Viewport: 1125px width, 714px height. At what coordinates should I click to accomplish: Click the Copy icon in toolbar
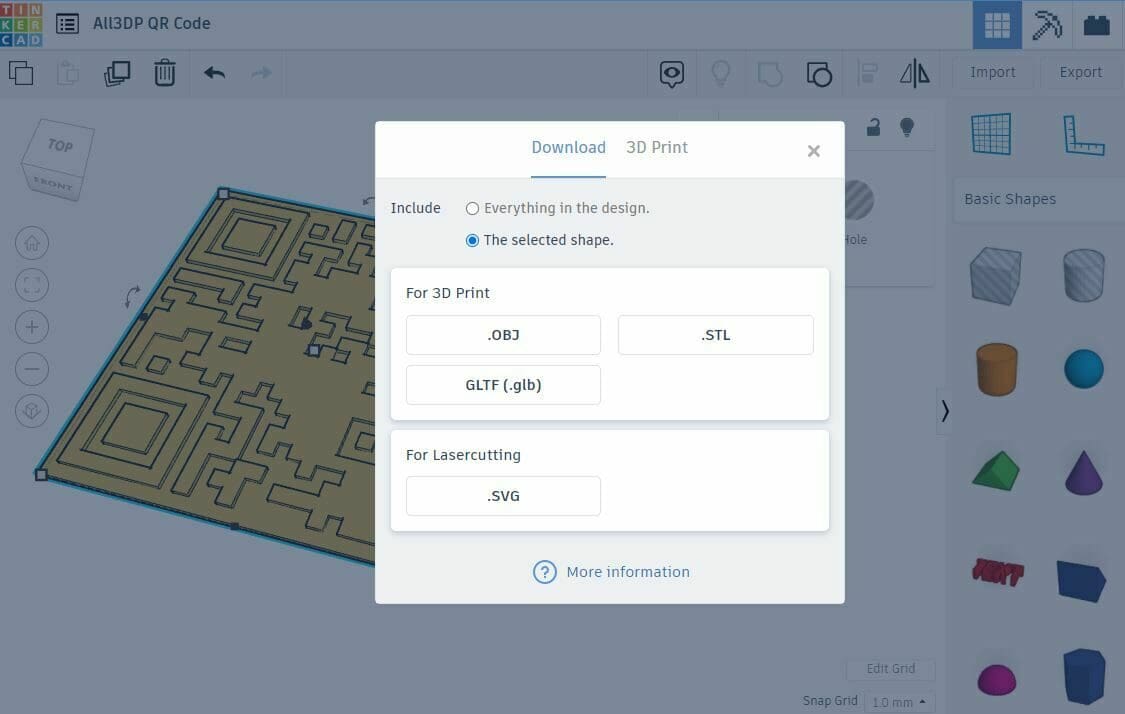click(x=21, y=72)
